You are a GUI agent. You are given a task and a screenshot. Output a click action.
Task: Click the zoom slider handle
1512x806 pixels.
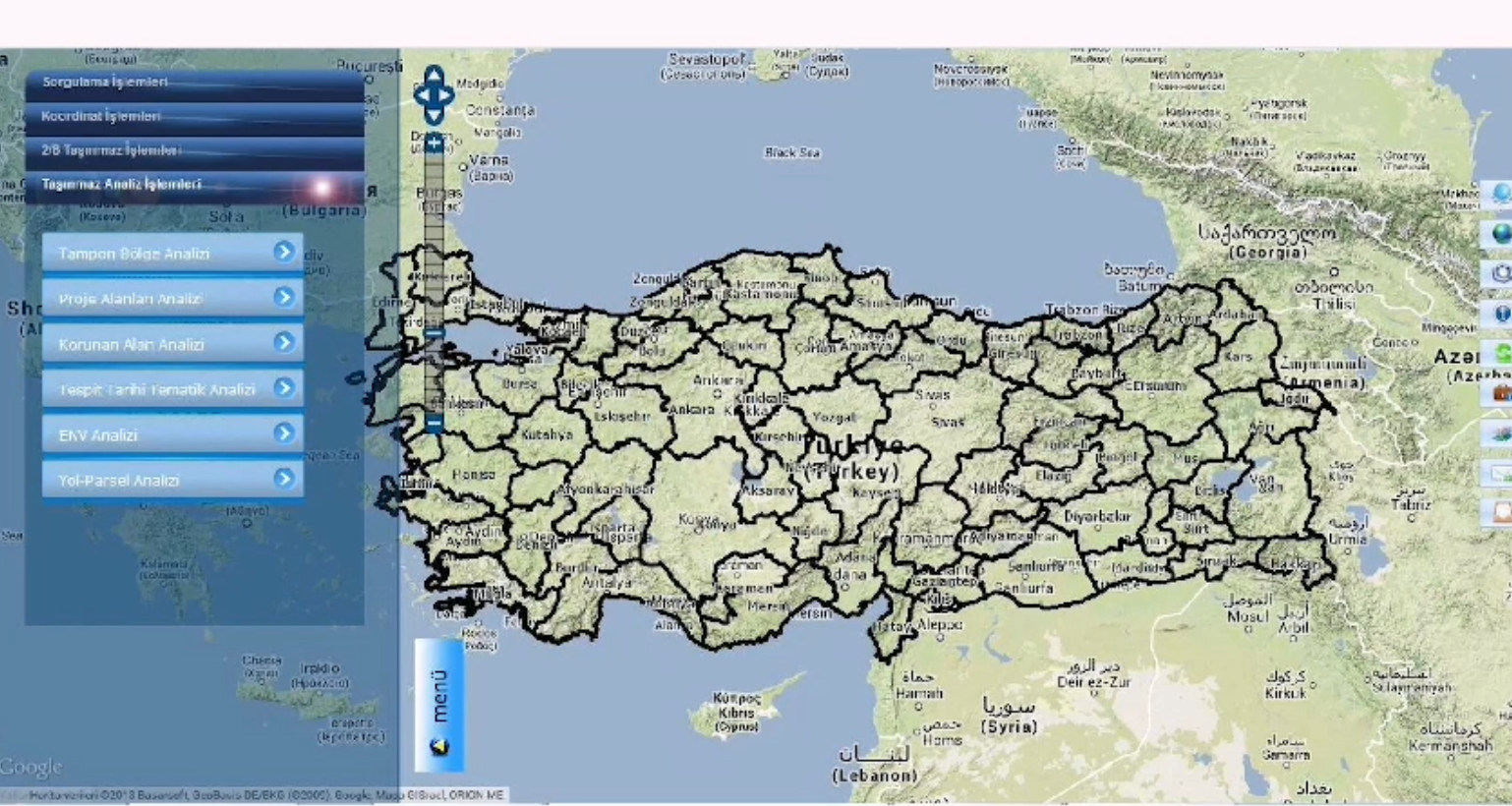[x=434, y=334]
